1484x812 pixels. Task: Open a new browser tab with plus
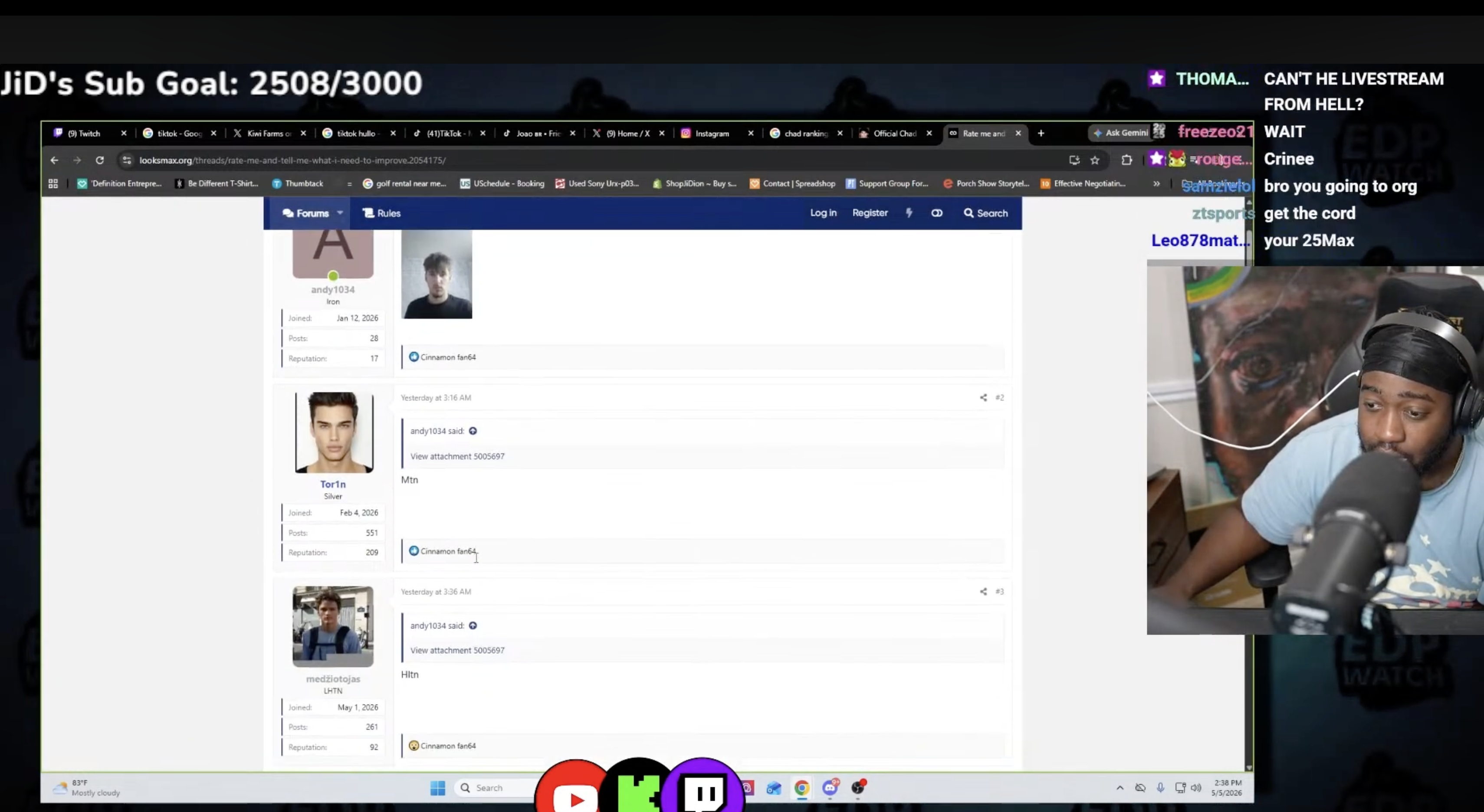(1041, 133)
